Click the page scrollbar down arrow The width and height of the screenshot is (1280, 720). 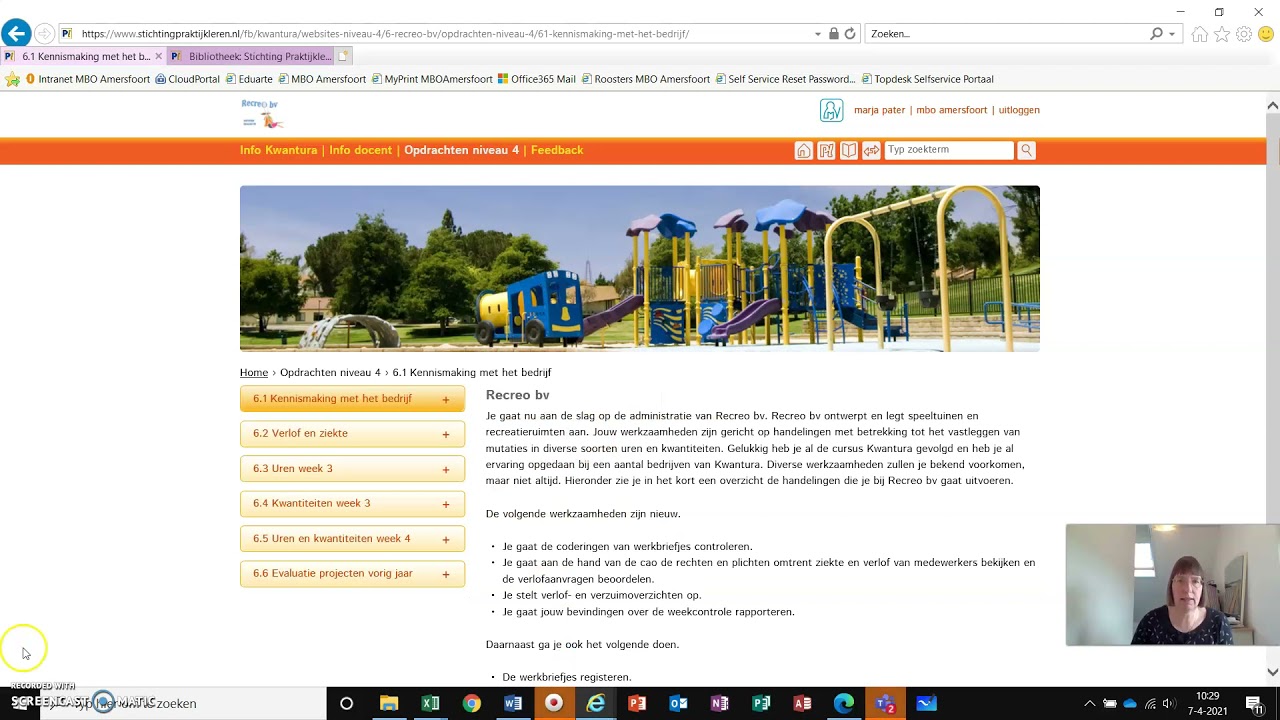[1272, 672]
